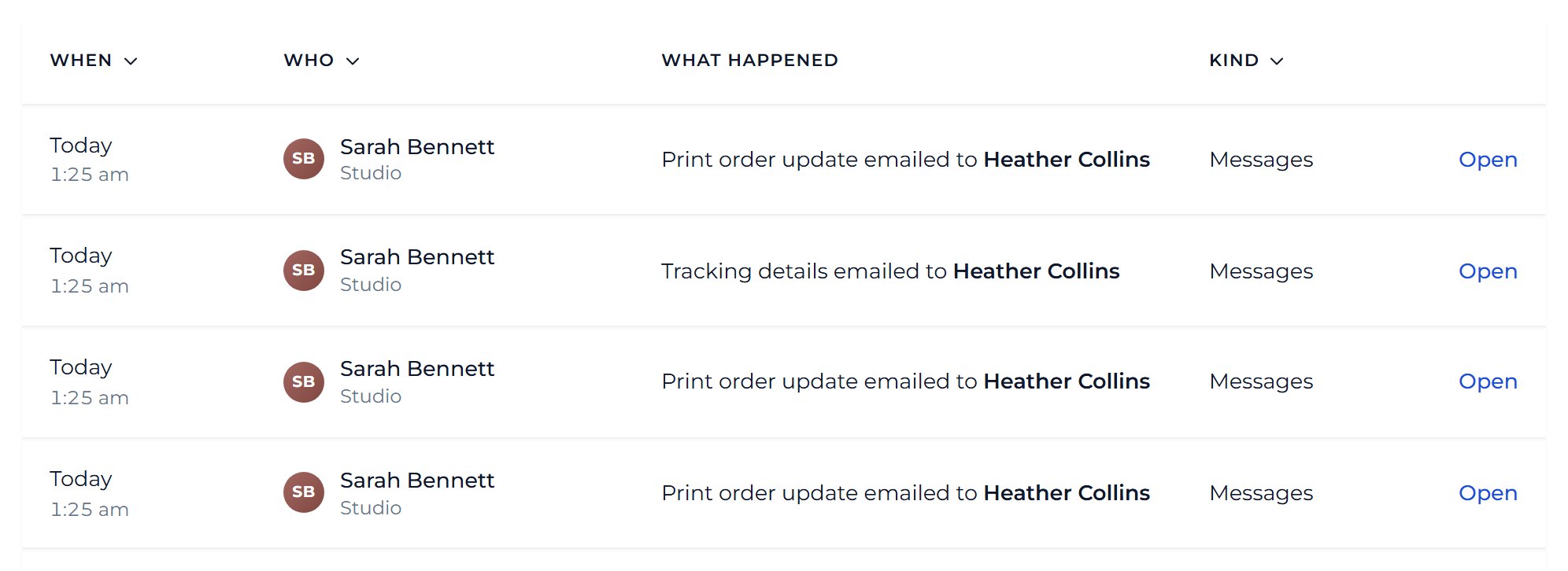Image resolution: width=1568 pixels, height=571 pixels.
Task: Select Sarah Bennett name in first row
Action: coord(417,147)
